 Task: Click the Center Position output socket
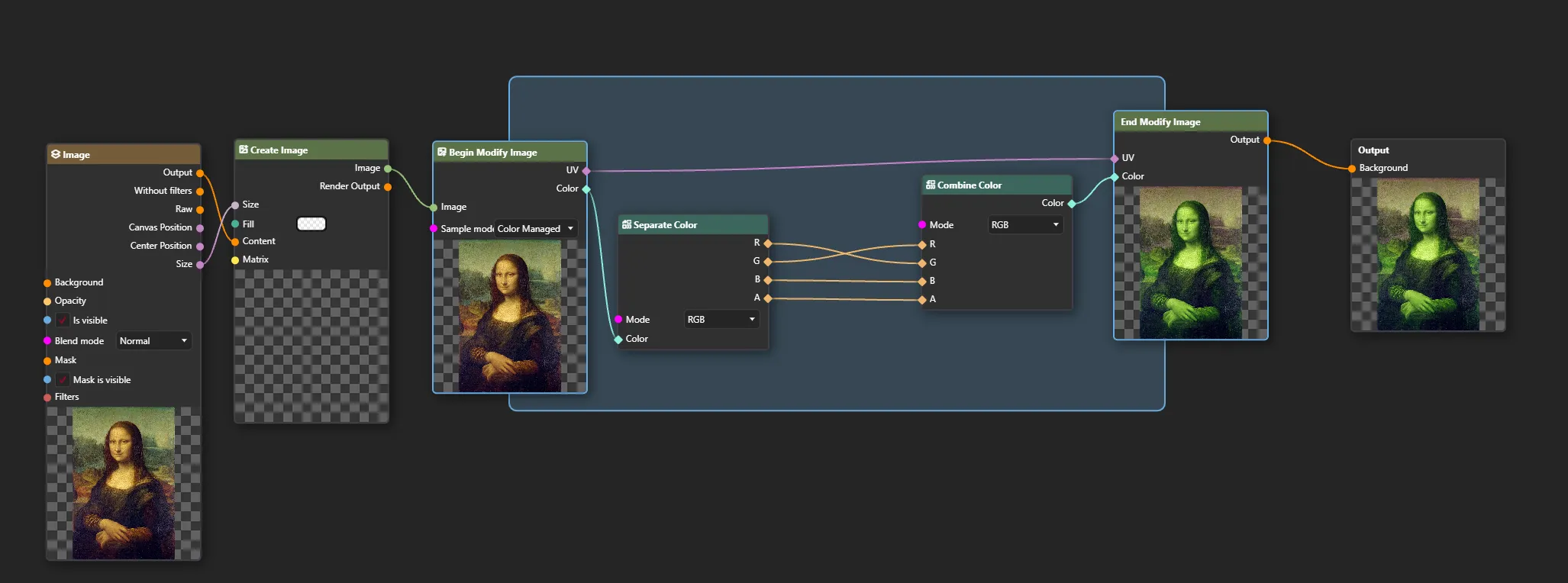point(200,246)
